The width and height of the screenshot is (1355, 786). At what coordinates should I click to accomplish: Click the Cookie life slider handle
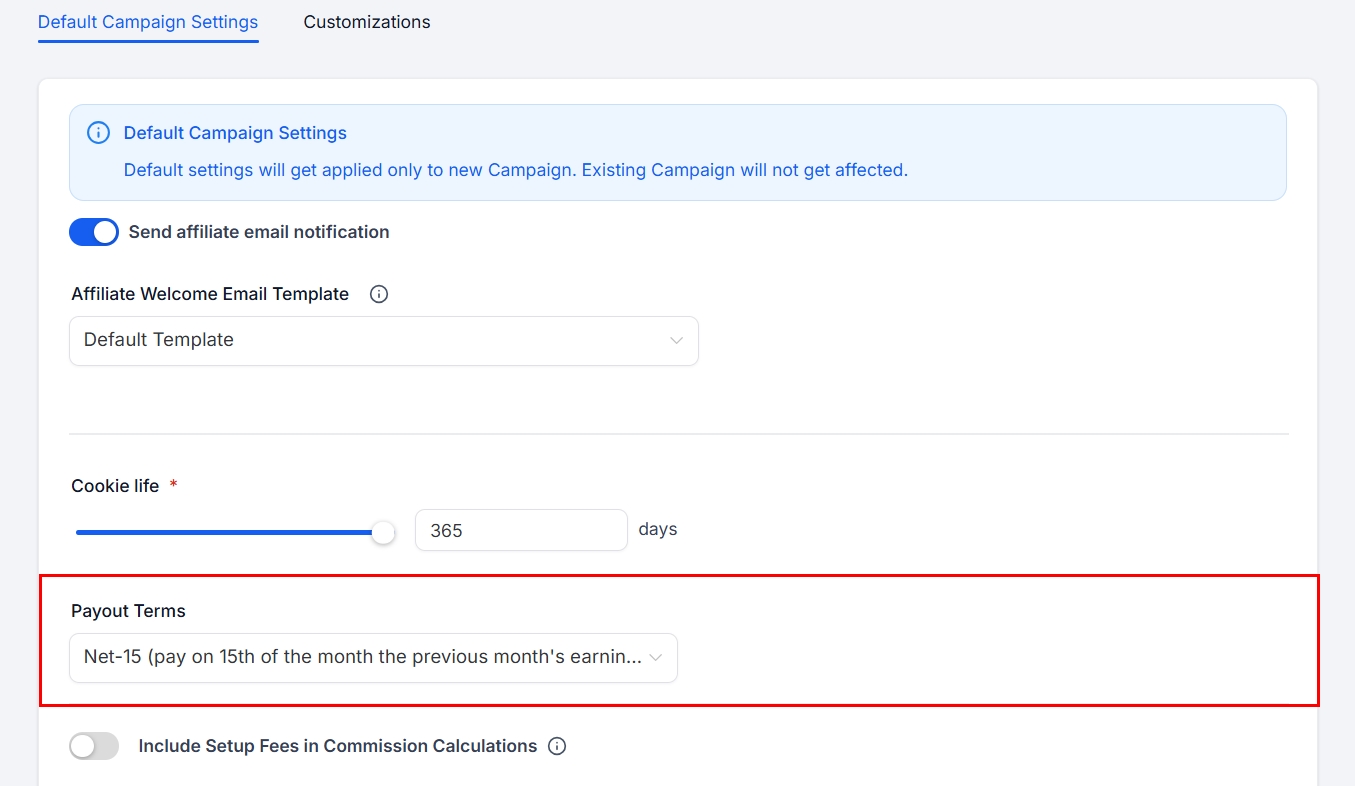[383, 533]
